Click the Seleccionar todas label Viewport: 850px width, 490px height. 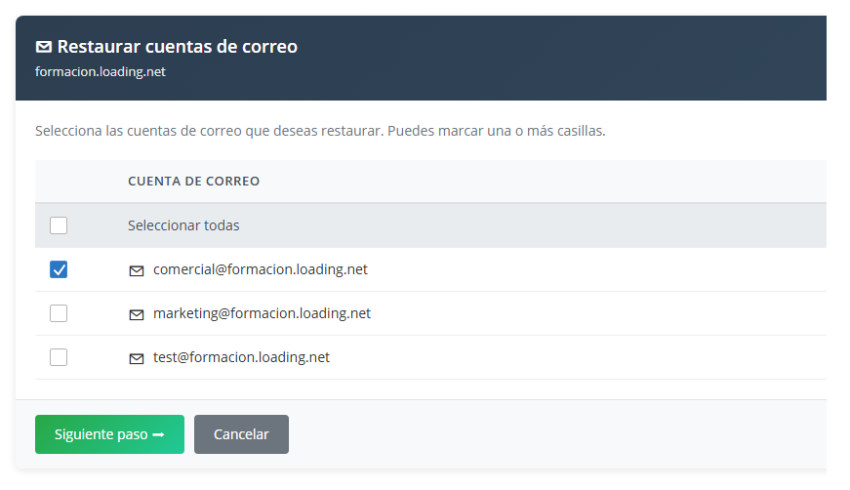pyautogui.click(x=183, y=225)
